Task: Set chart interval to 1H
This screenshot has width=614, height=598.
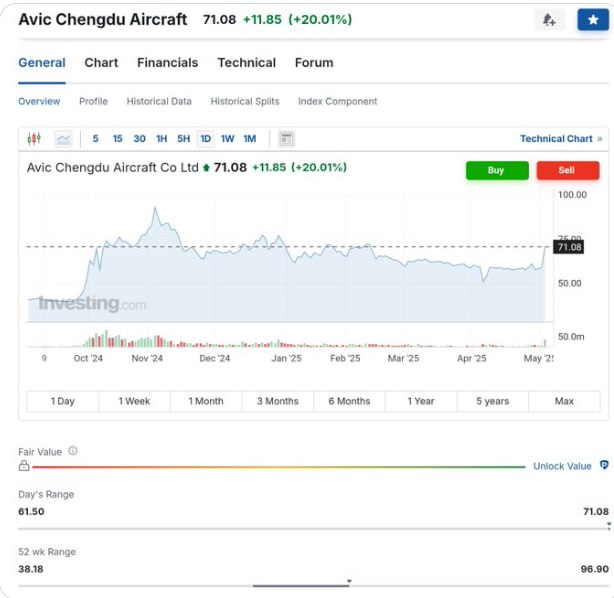Action: pyautogui.click(x=162, y=139)
